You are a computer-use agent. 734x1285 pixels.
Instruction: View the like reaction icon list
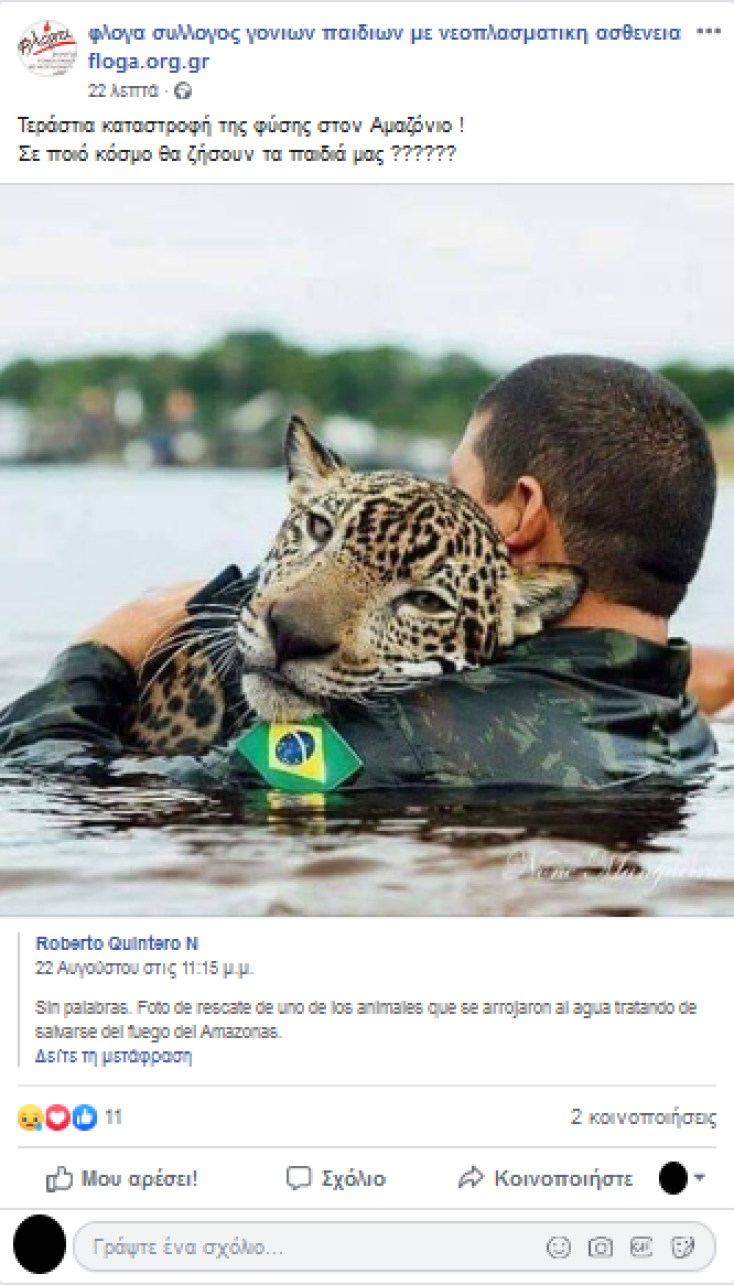[x=85, y=1117]
